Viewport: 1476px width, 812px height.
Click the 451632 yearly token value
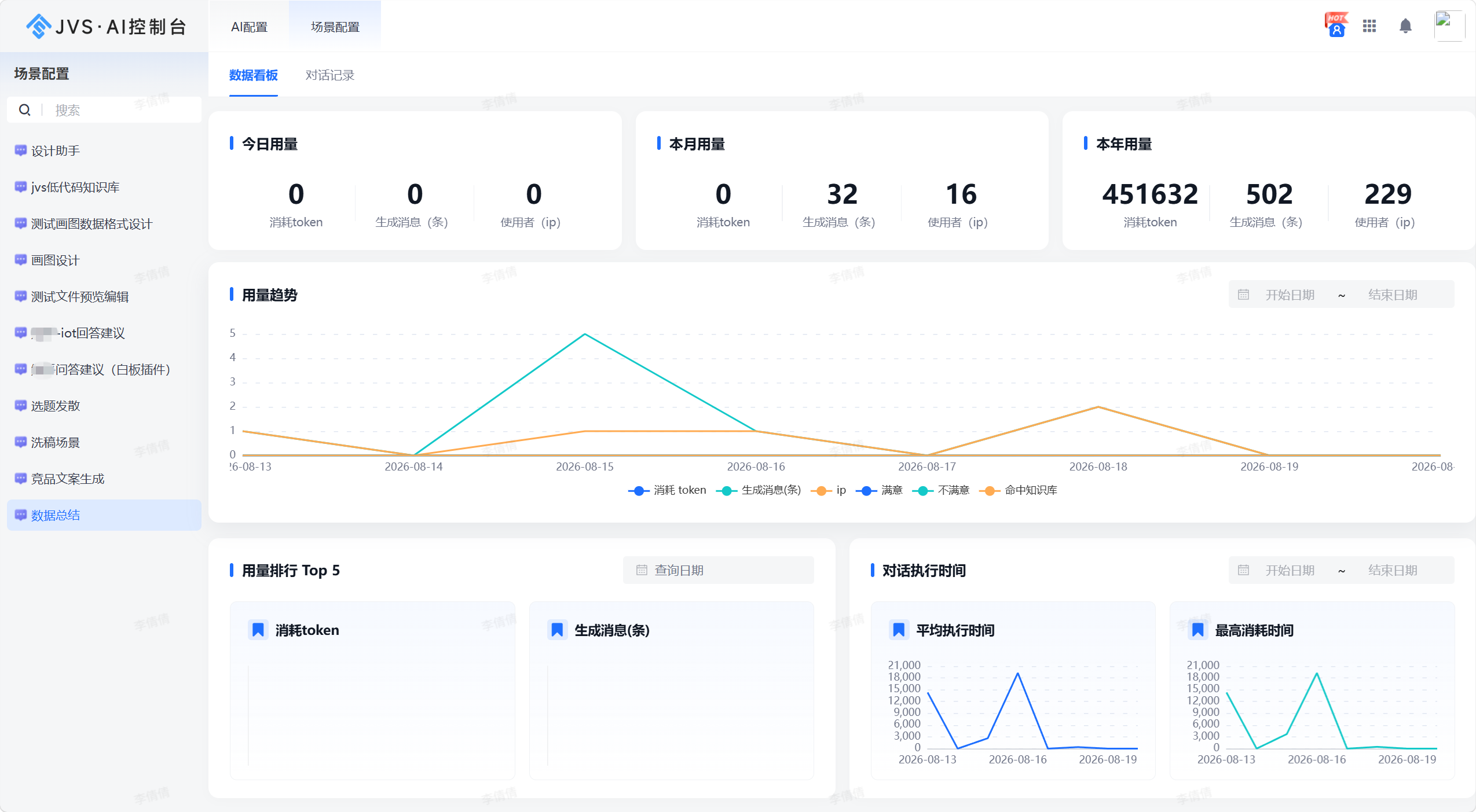coord(1150,194)
